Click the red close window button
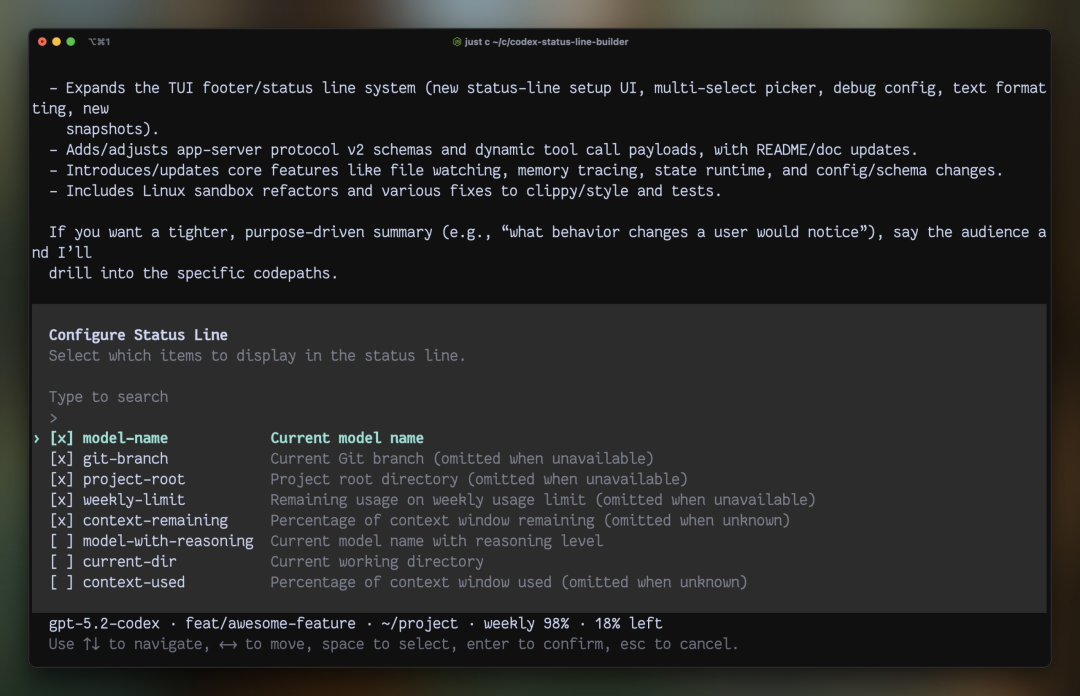 (x=42, y=42)
